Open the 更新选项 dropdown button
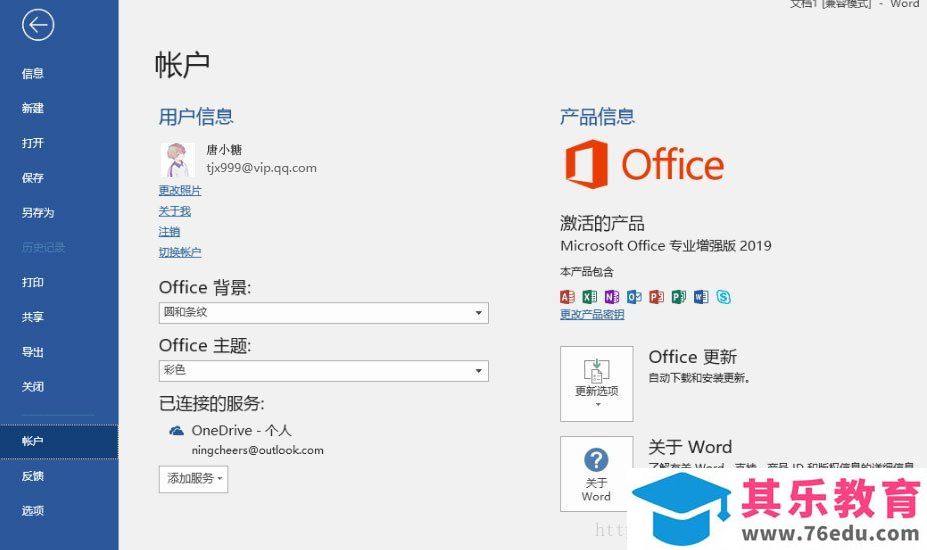Screen dimensions: 927x550 (597, 384)
